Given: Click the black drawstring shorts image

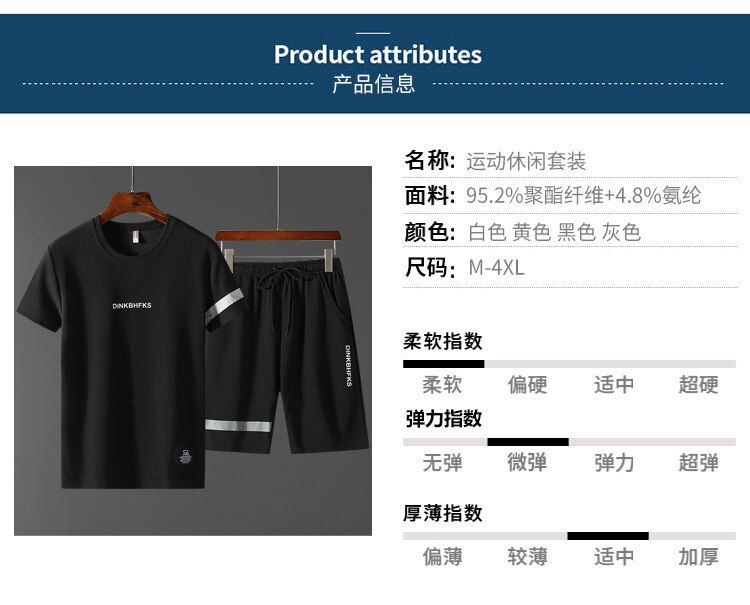Looking at the screenshot, I should (x=287, y=355).
